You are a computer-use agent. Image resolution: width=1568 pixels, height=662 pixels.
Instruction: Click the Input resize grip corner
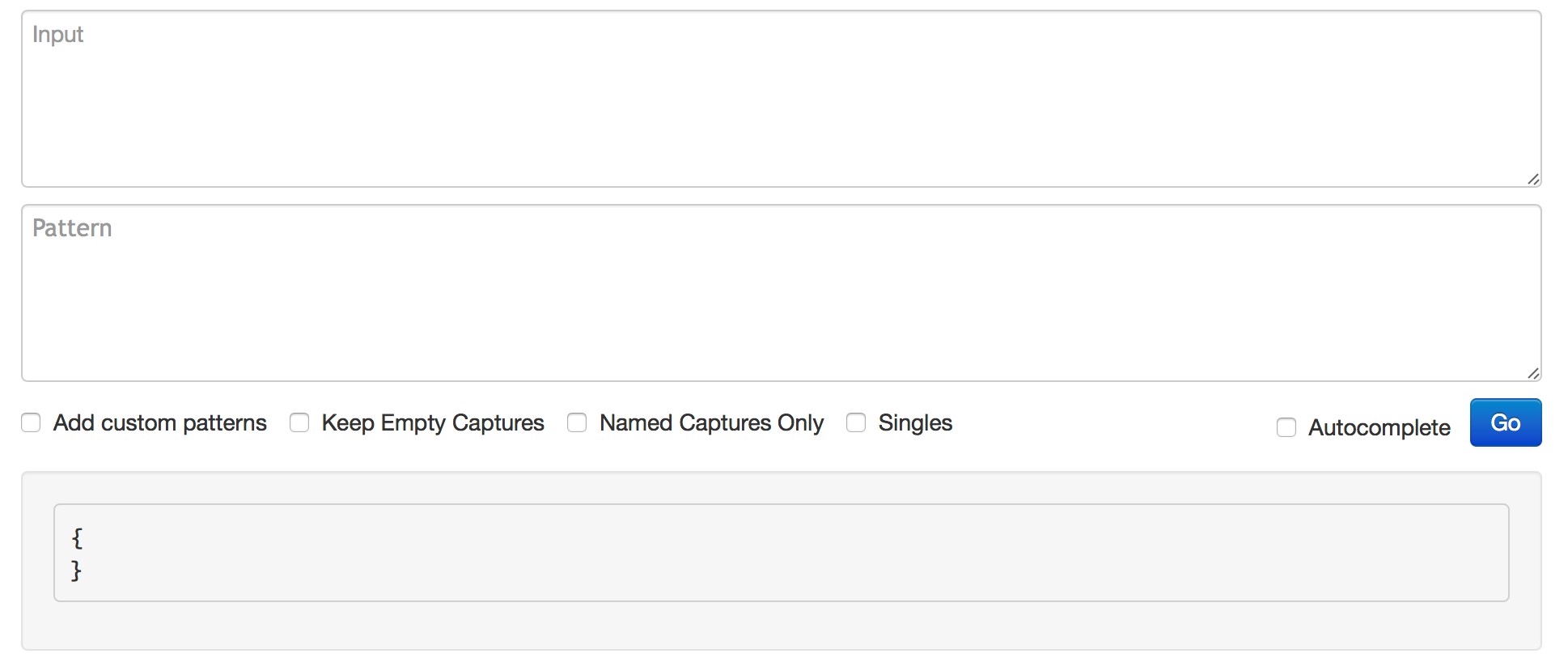click(1532, 179)
